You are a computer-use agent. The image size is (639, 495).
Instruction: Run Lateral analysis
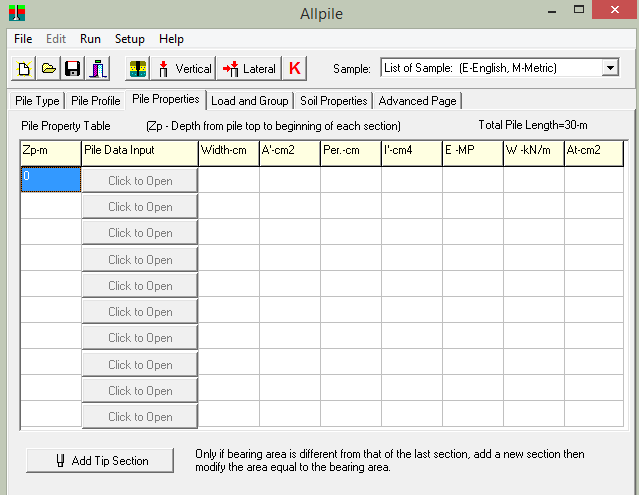249,68
